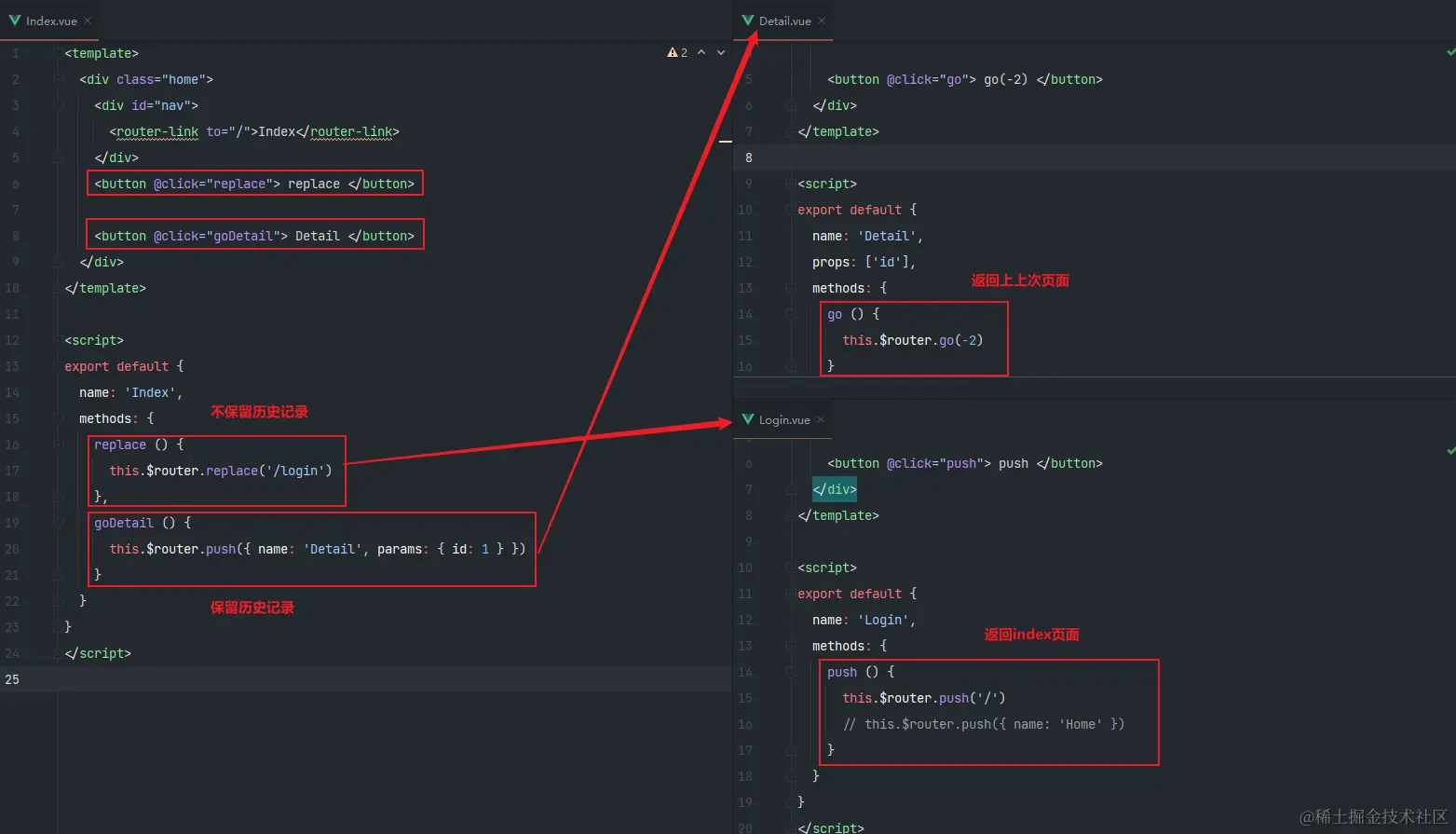The image size is (1456, 834).
Task: Click green inspection checkmark in Detail.vue editor
Action: 1450,53
